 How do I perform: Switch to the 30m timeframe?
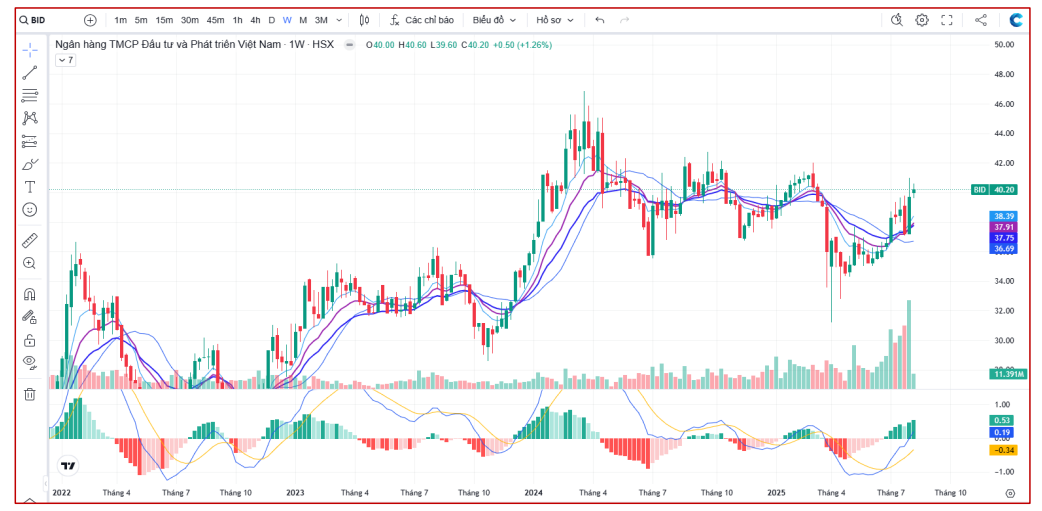[189, 20]
